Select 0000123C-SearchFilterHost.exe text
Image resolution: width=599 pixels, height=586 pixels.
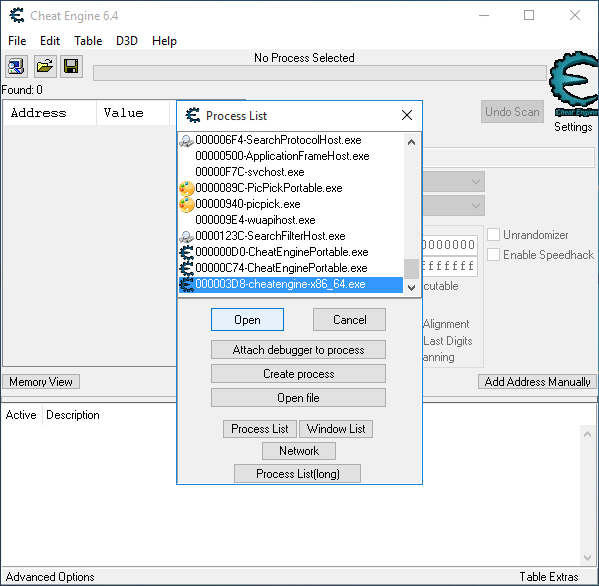270,236
